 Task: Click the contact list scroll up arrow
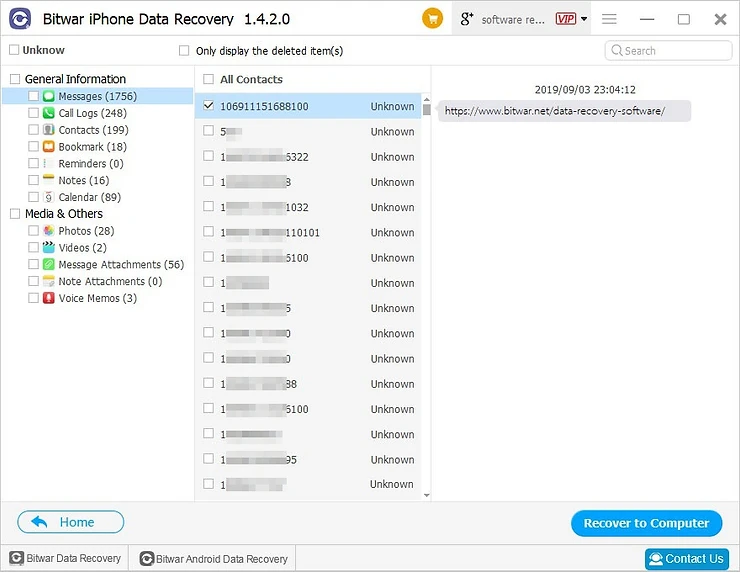[427, 100]
